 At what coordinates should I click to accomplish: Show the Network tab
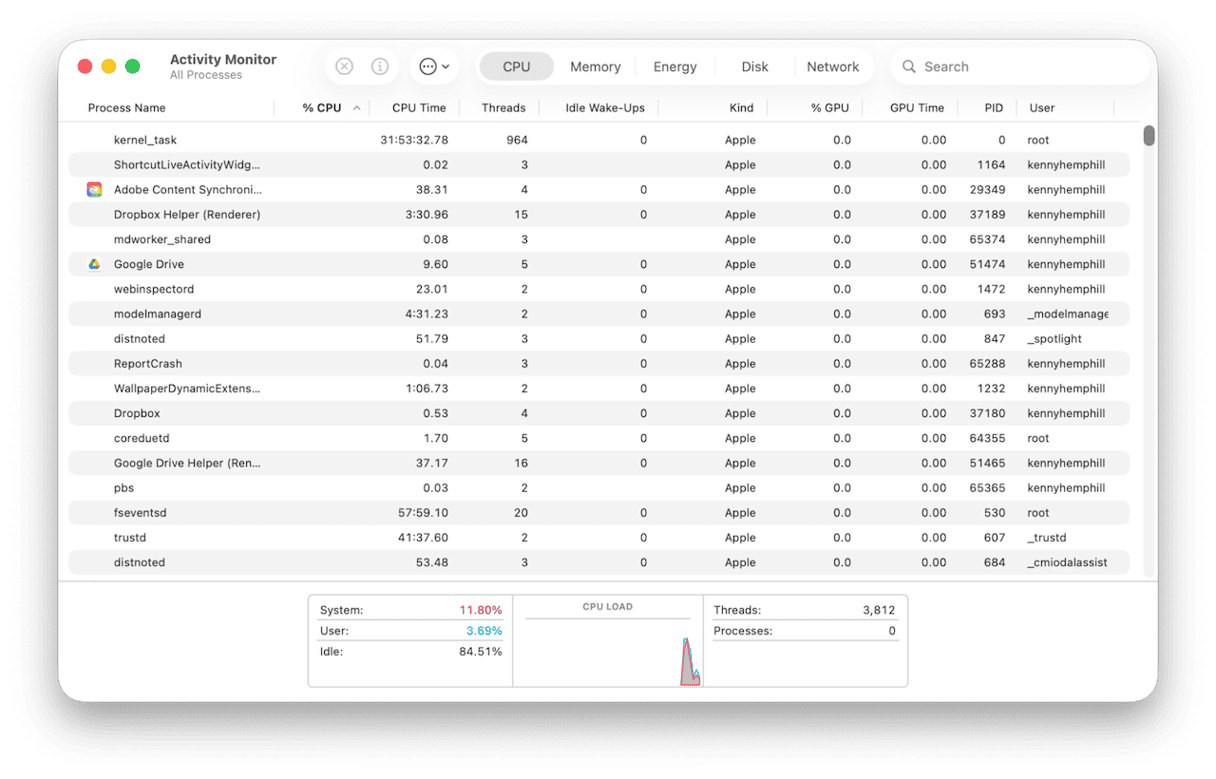832,67
